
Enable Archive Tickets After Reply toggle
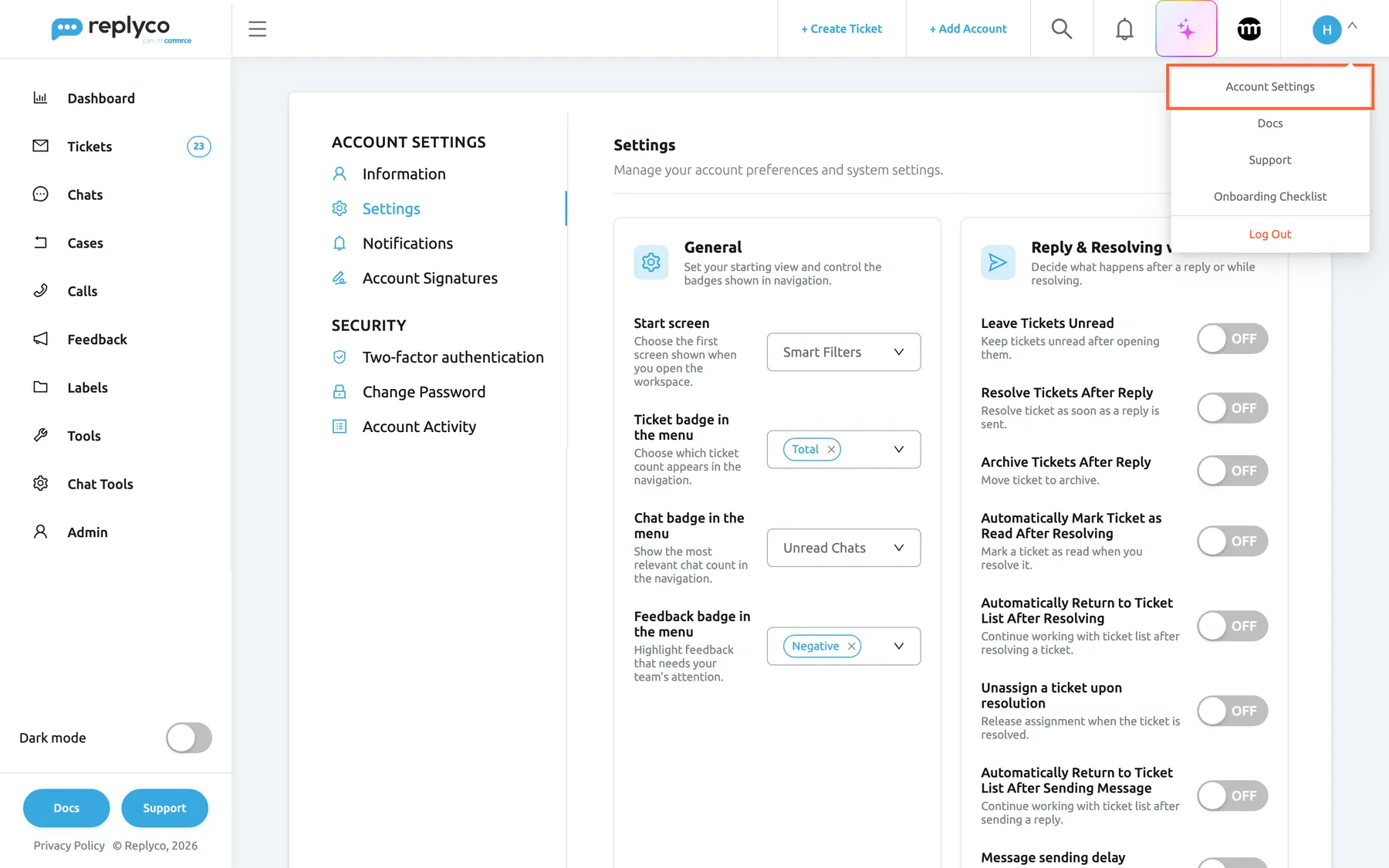pyautogui.click(x=1232, y=471)
